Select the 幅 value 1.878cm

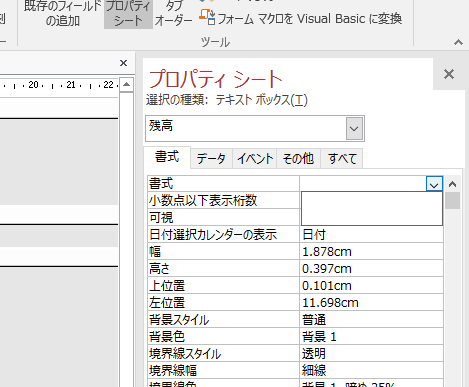(x=371, y=252)
